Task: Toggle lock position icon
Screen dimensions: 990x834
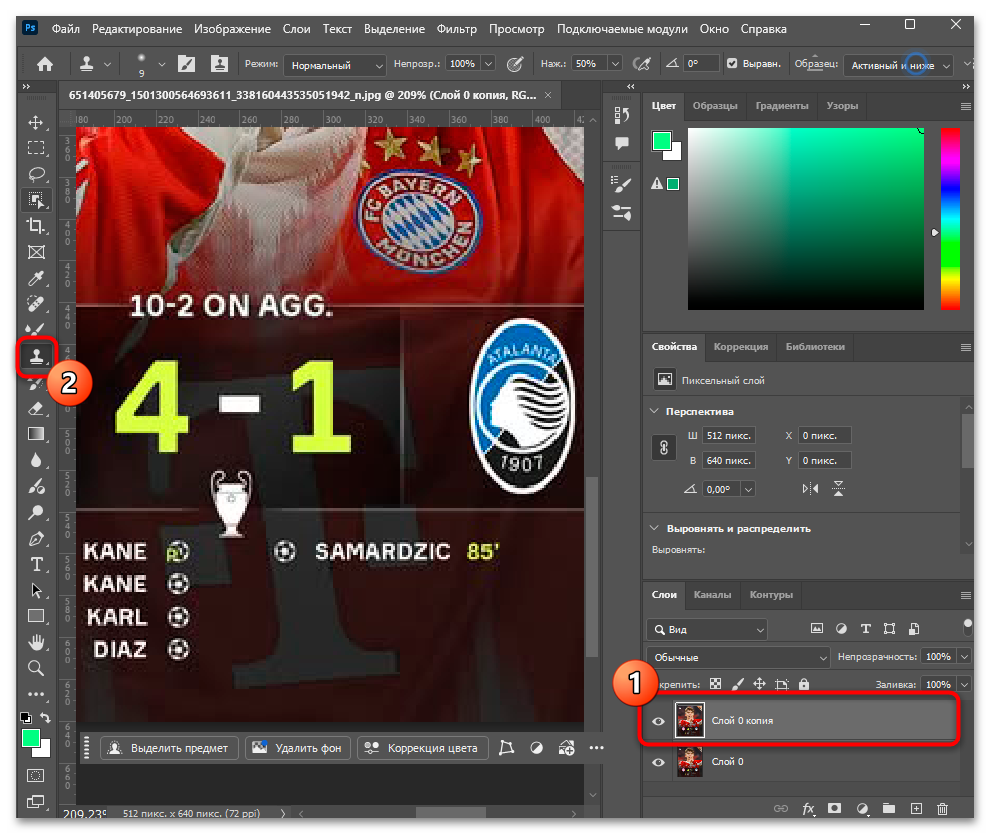Action: pyautogui.click(x=760, y=684)
